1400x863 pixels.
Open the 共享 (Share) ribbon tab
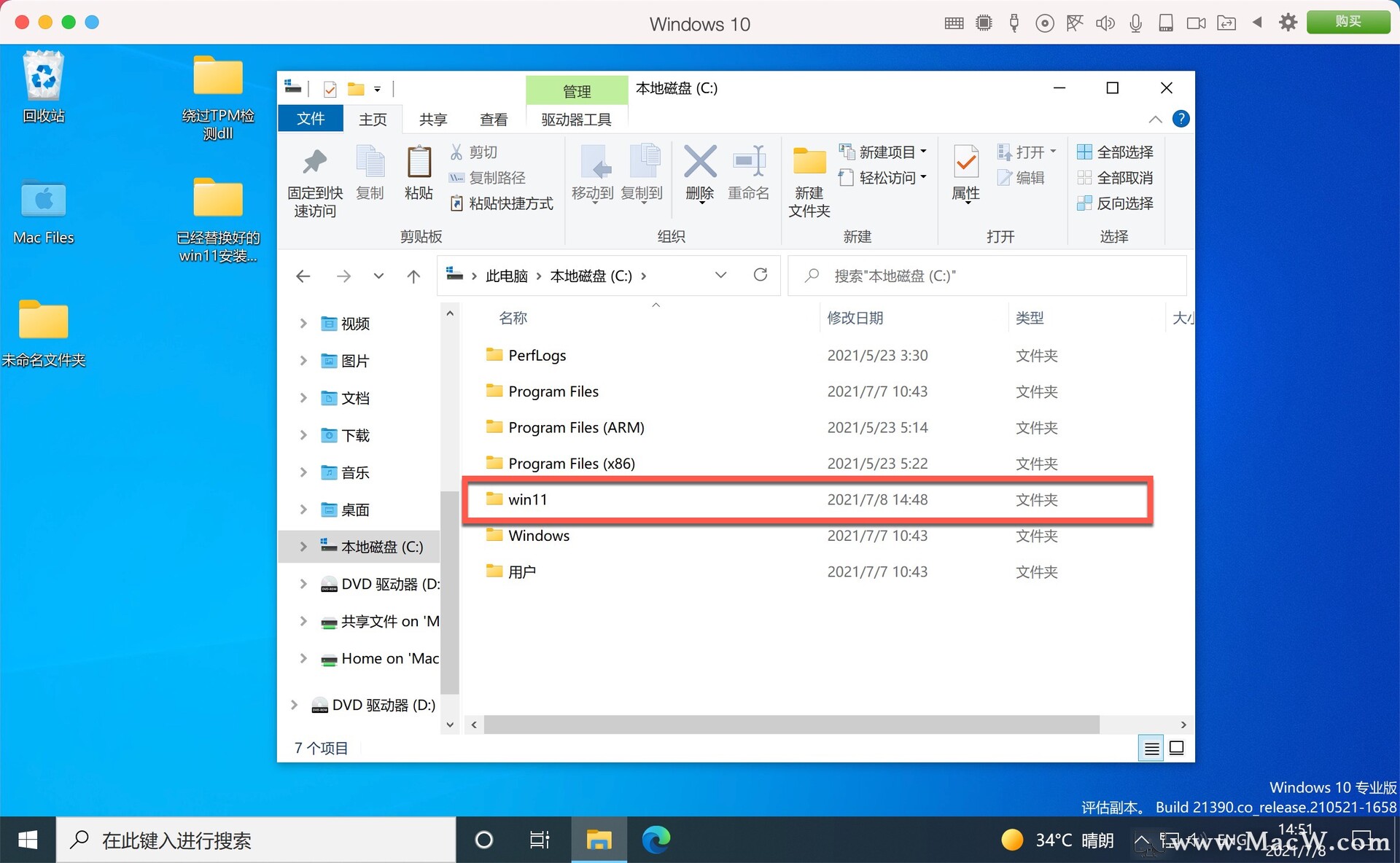pos(432,119)
